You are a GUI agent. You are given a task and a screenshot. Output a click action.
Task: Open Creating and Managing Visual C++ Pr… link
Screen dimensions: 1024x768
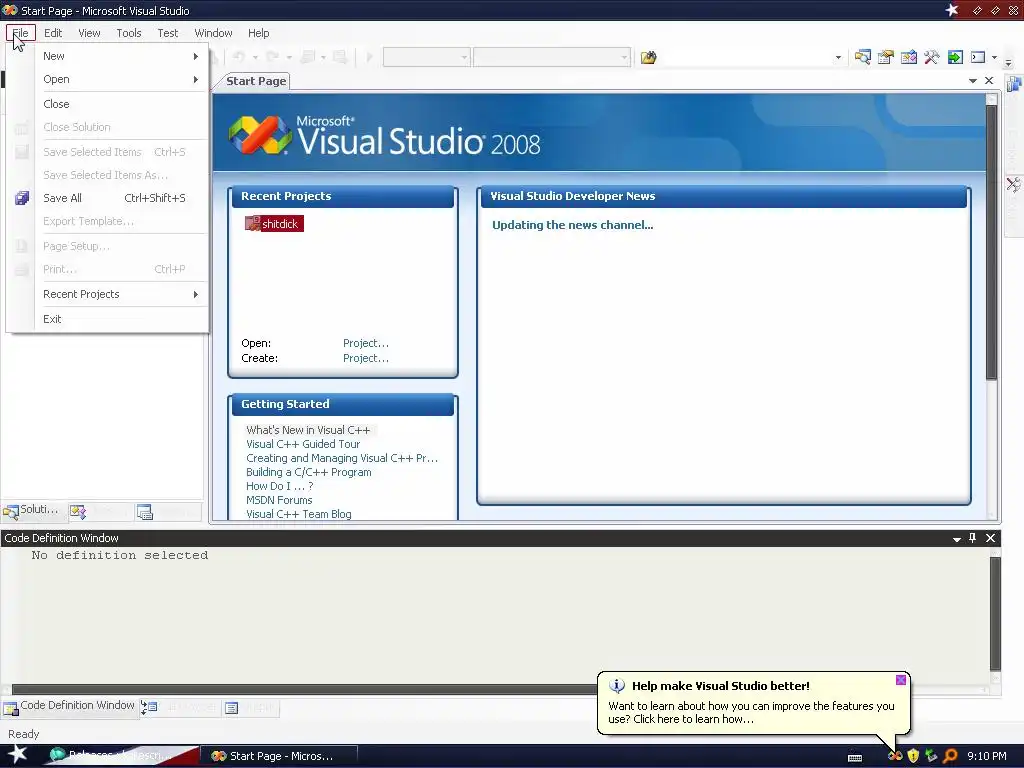tap(342, 458)
